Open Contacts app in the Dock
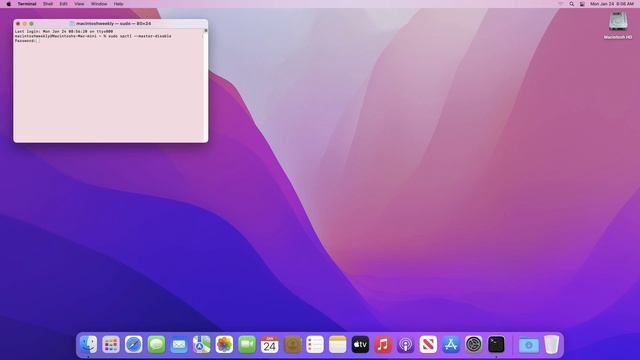 [x=292, y=344]
